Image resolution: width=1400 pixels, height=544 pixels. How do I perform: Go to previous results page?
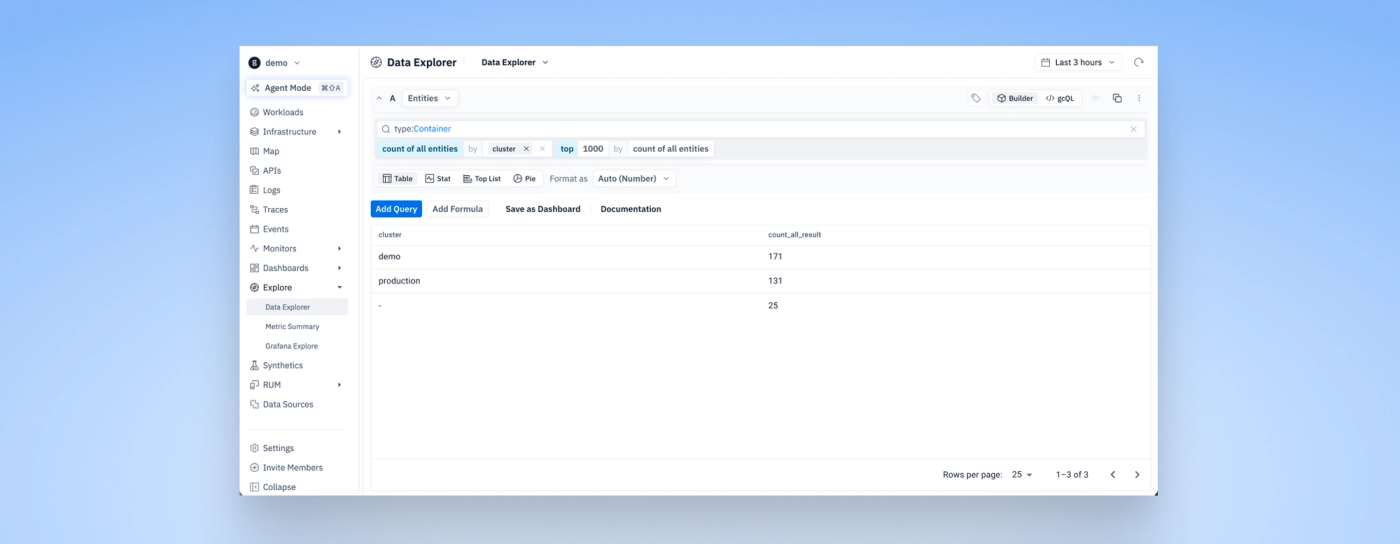coord(1113,475)
